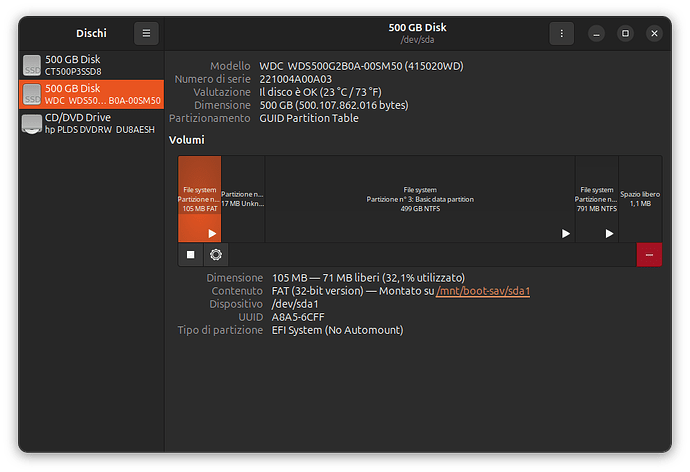Click play triangle on 791 MB NTFS partition
690x472 pixels.
(x=609, y=234)
